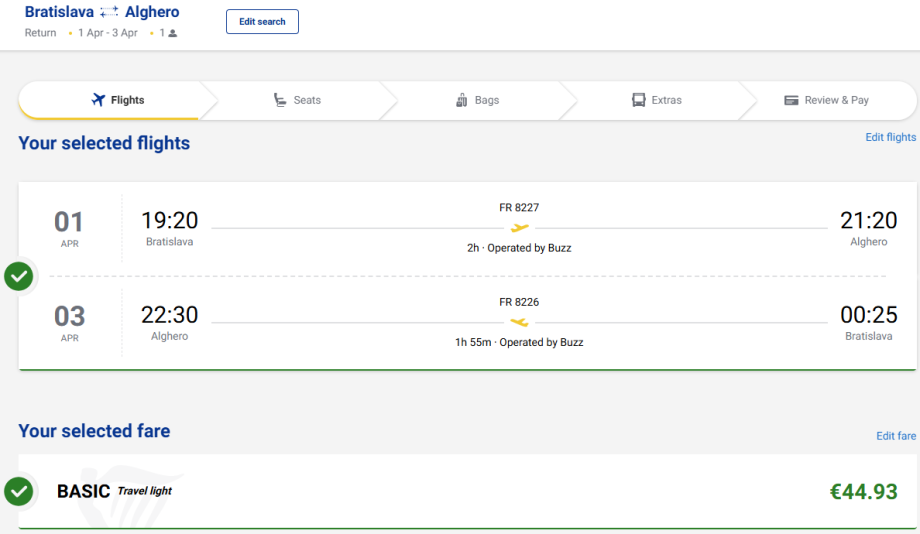Click yellow plane icon under FR 8227

pos(519,228)
